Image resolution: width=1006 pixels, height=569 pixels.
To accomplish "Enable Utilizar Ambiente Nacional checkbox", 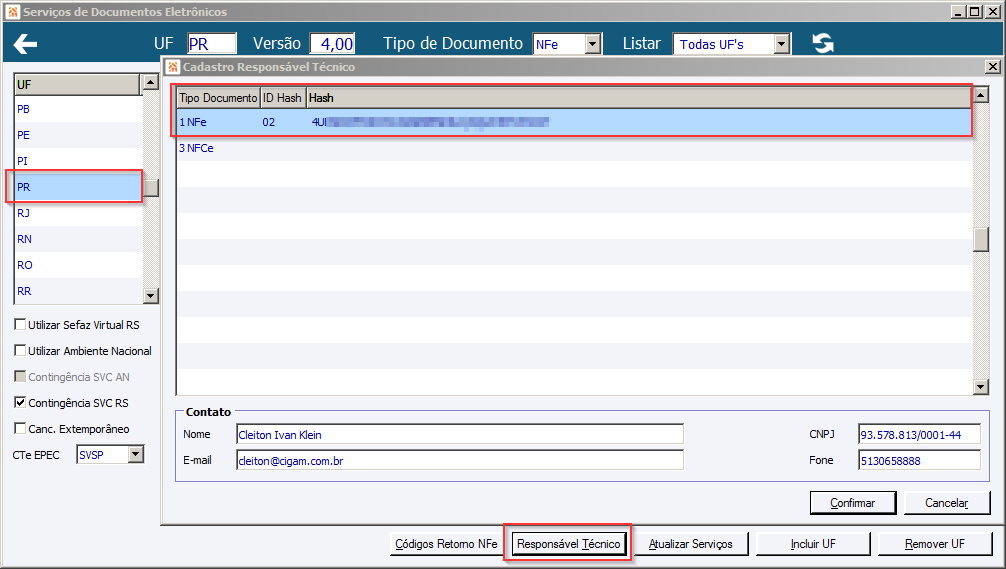I will (20, 350).
